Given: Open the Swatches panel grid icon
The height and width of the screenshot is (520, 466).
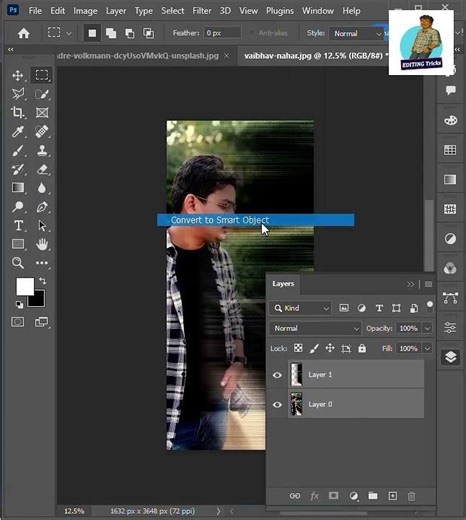Looking at the screenshot, I should coord(450,150).
